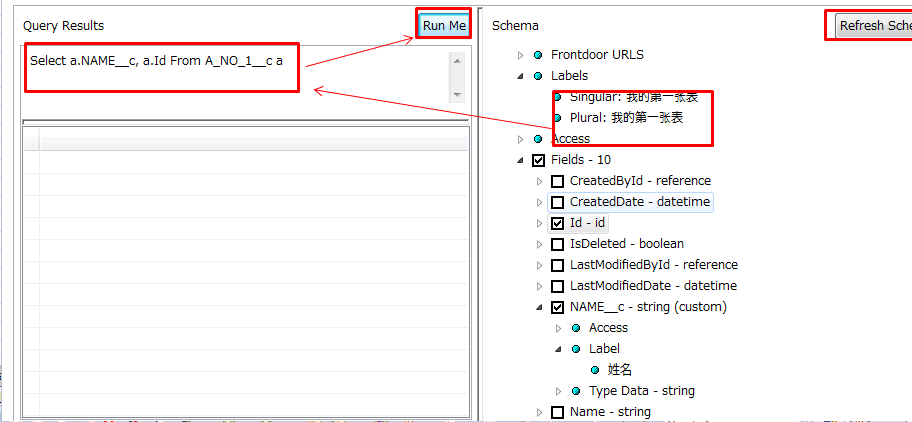This screenshot has width=912, height=422.
Task: Click the Frontdoor URLS bullet icon
Action: [538, 55]
